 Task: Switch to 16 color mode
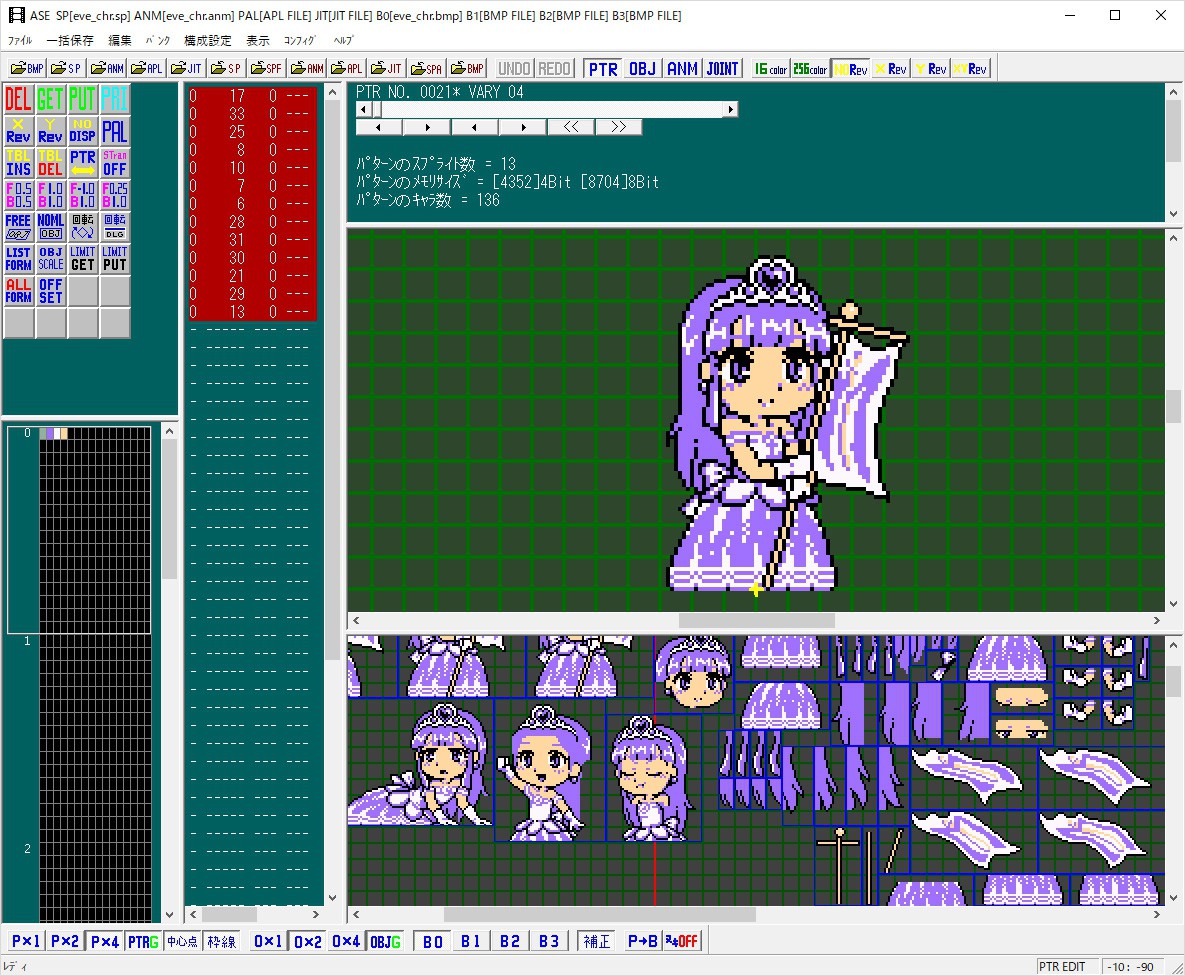[771, 69]
